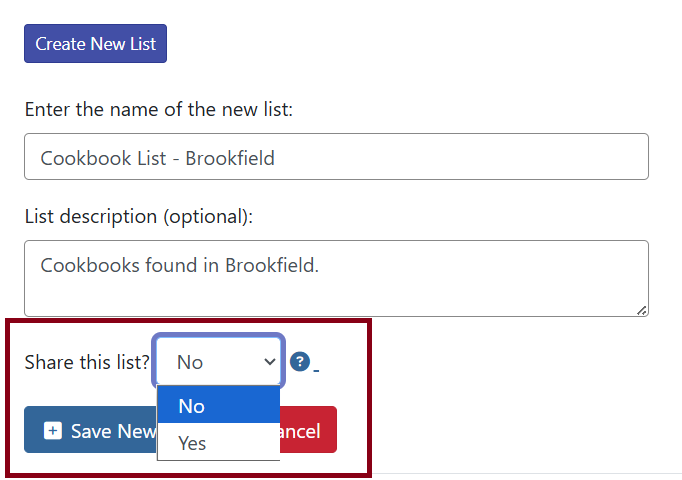Image resolution: width=682 pixels, height=480 pixels.
Task: Open the Share this list dropdown
Action: (x=218, y=362)
